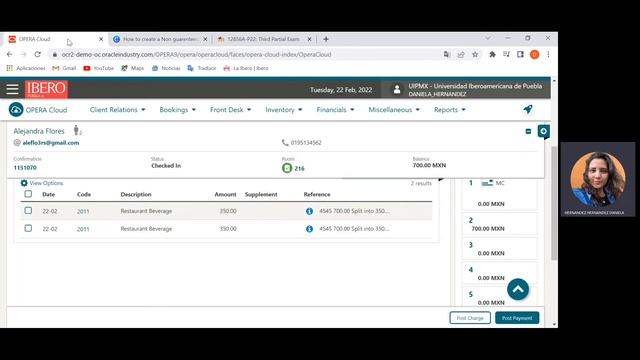Screen dimensions: 640x360
Task: Select billing window 5
Action: 499,297
